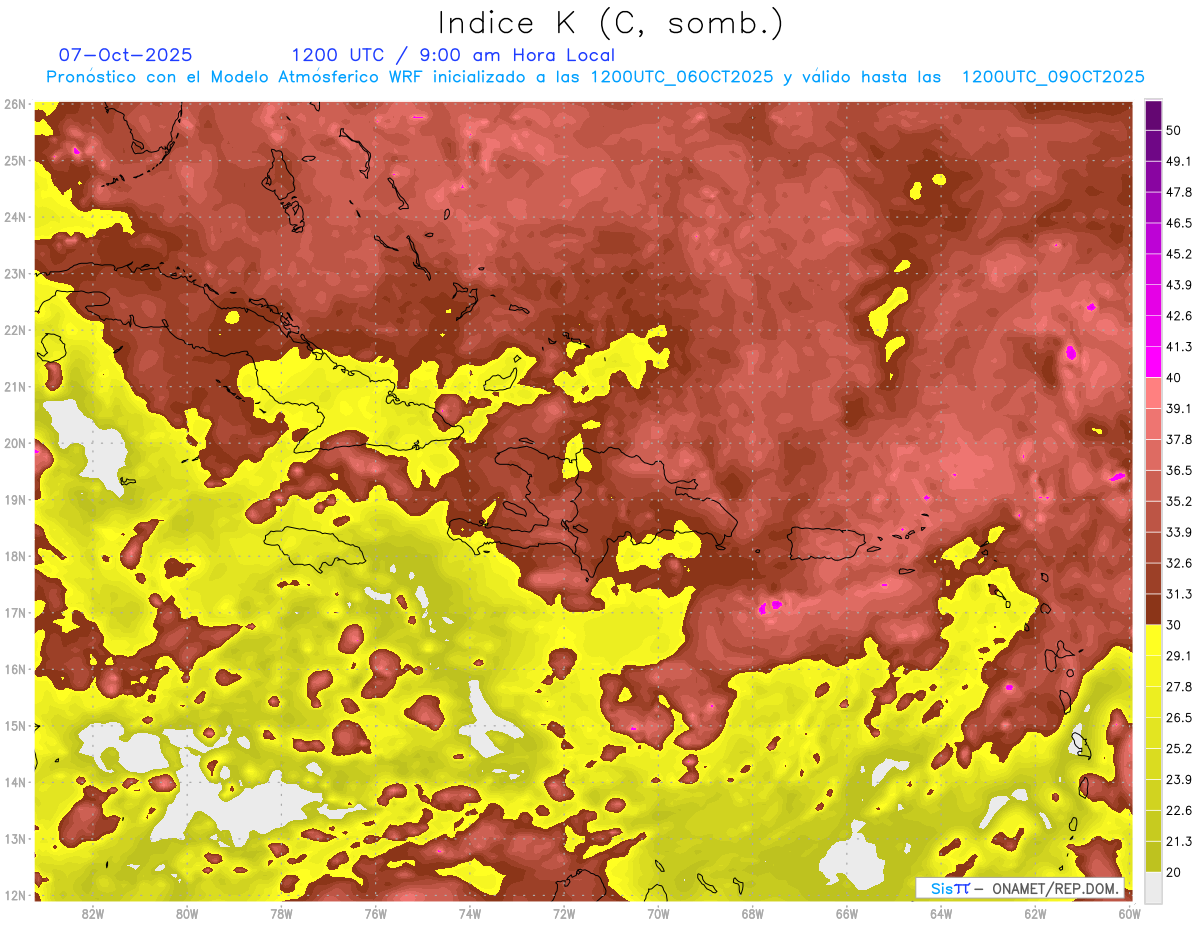Click the "62W" longitude label
The image size is (1200, 927).
(1035, 913)
